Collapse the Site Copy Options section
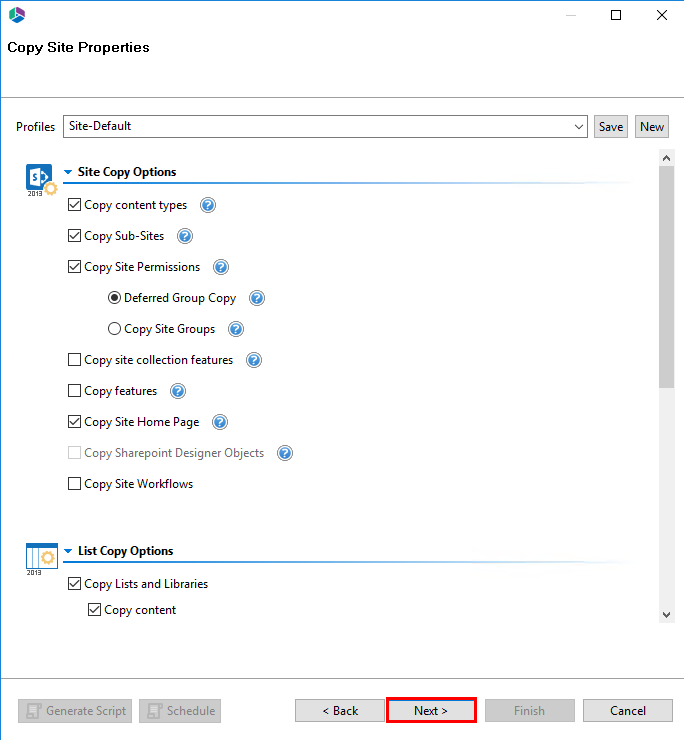The image size is (684, 740). pyautogui.click(x=68, y=172)
